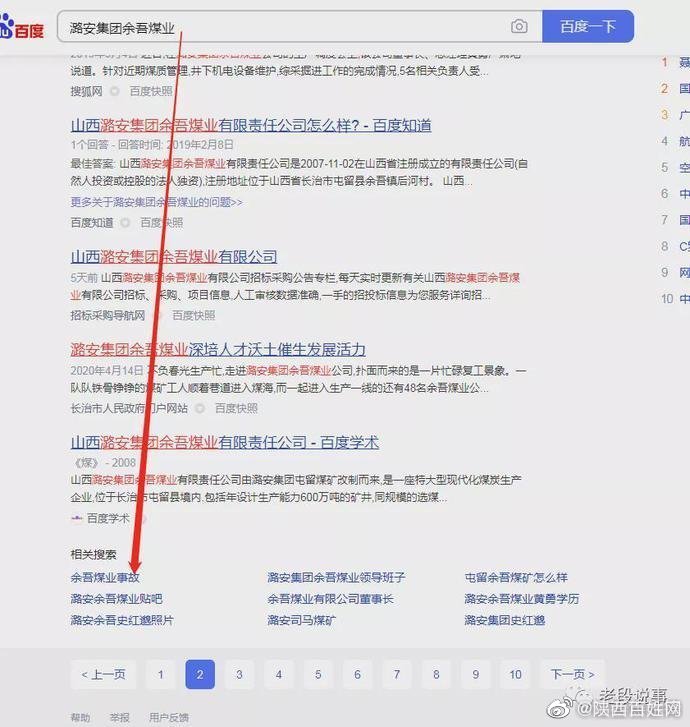Select related search 屯留余吾煤矿怎么样
This screenshot has width=690, height=727.
coord(516,578)
